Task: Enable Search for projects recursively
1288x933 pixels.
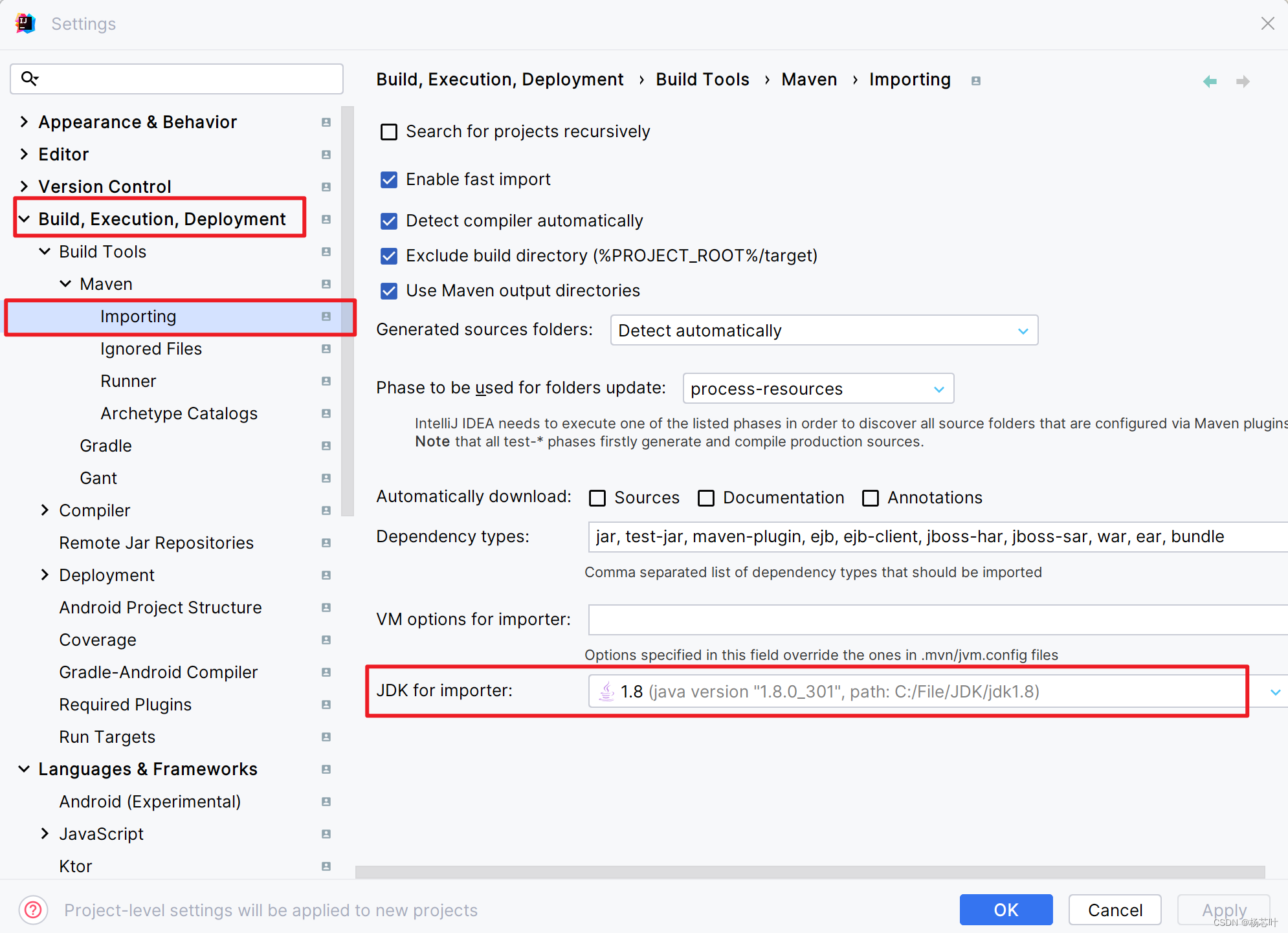Action: (389, 132)
